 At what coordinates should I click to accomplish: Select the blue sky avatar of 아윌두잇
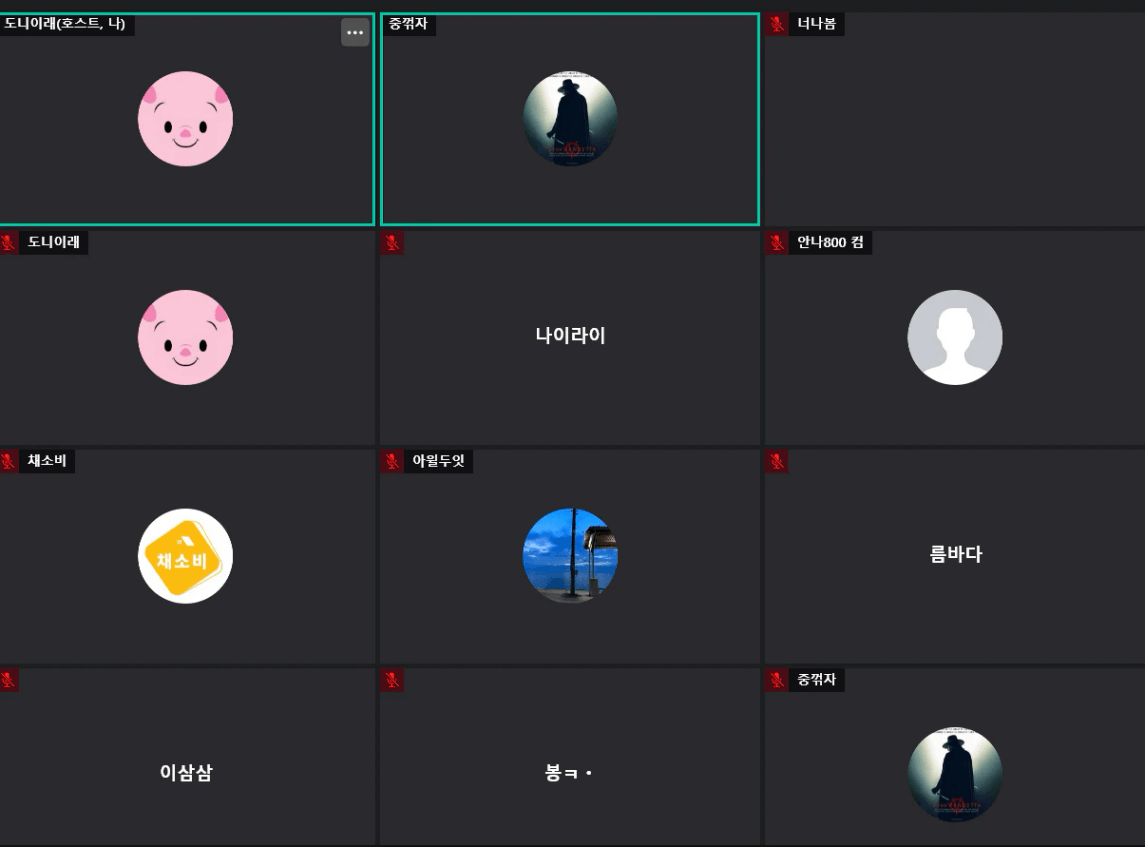pyautogui.click(x=570, y=556)
